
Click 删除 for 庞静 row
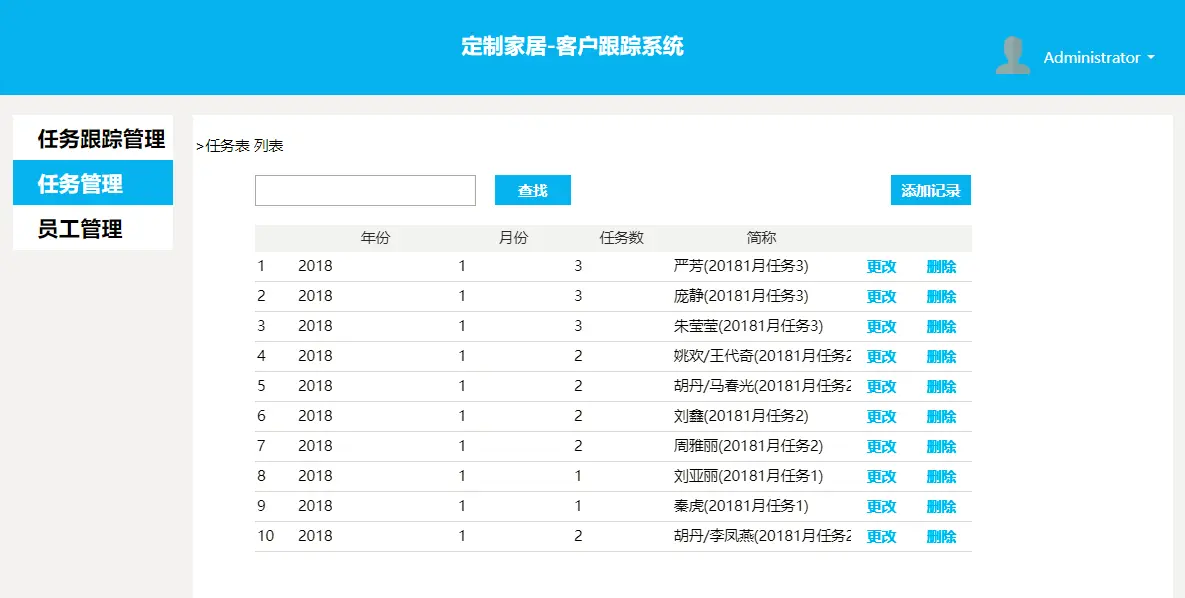(x=942, y=296)
